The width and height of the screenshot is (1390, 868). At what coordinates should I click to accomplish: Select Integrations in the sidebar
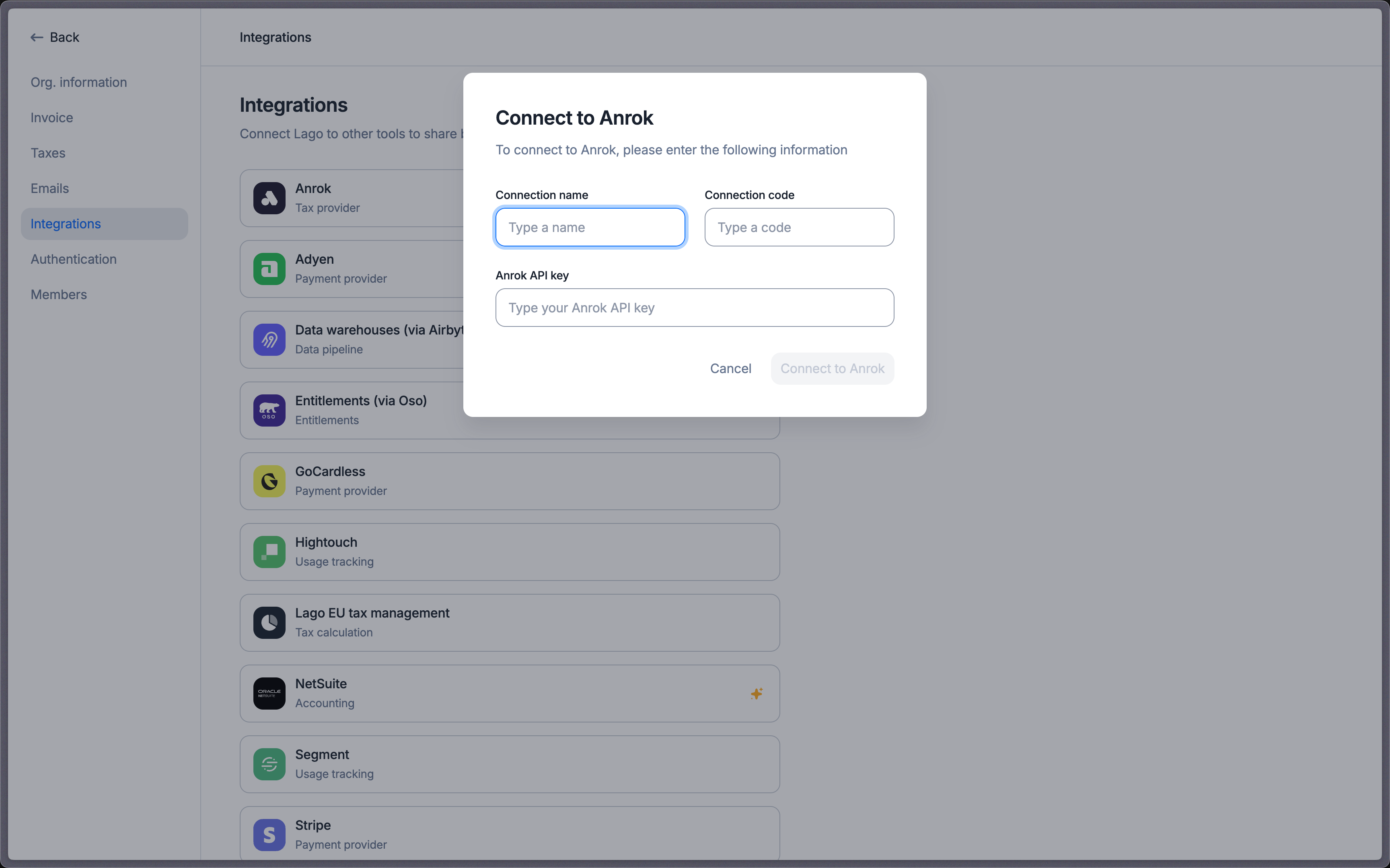[105, 224]
